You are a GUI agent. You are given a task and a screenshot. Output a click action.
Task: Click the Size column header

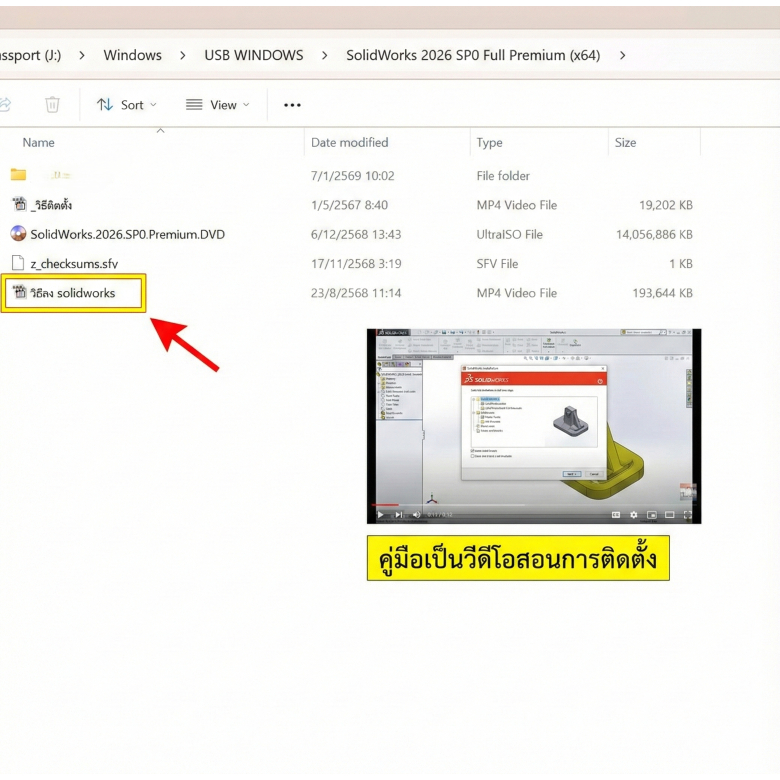[x=625, y=142]
